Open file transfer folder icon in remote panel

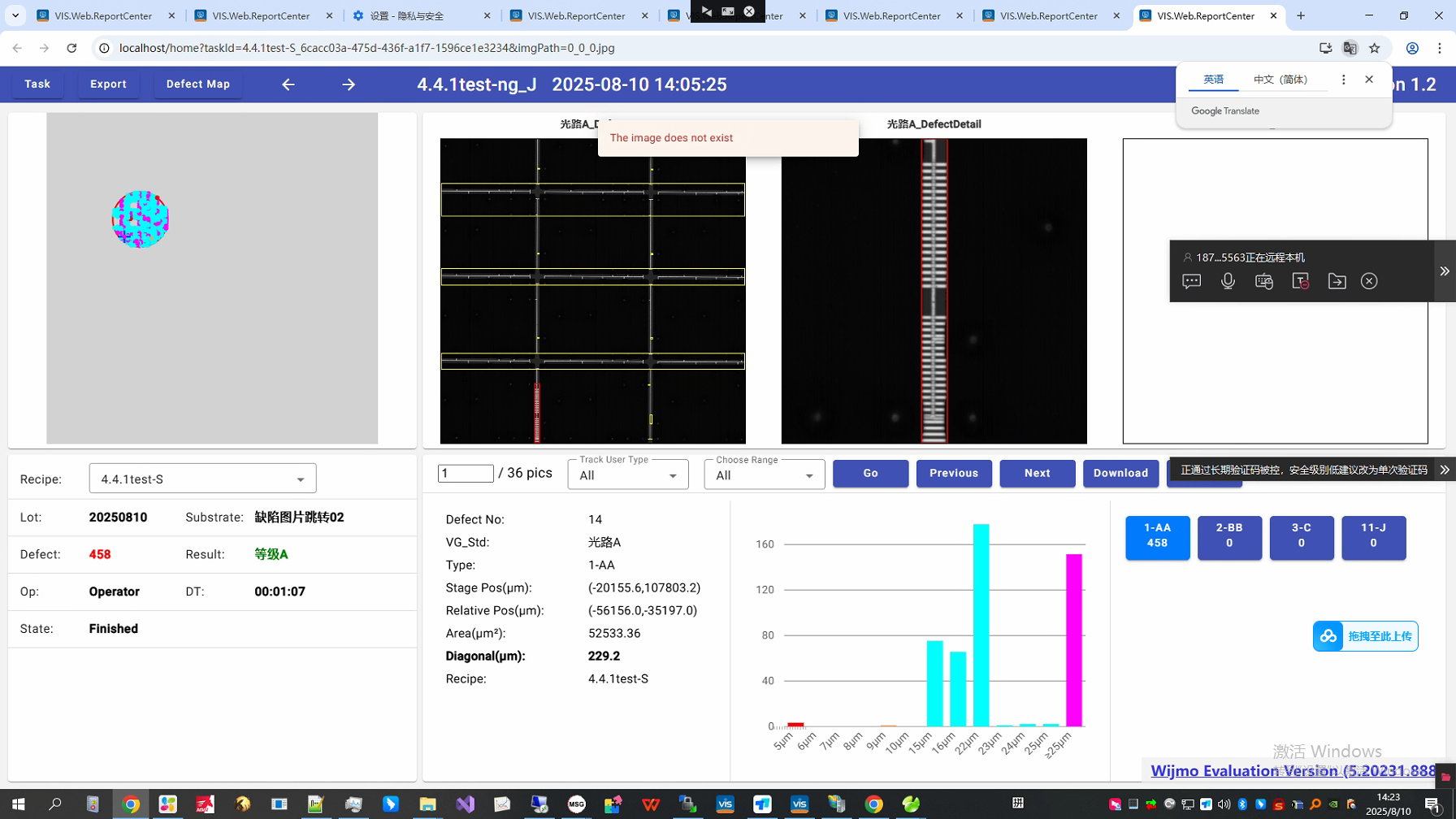pyautogui.click(x=1337, y=281)
